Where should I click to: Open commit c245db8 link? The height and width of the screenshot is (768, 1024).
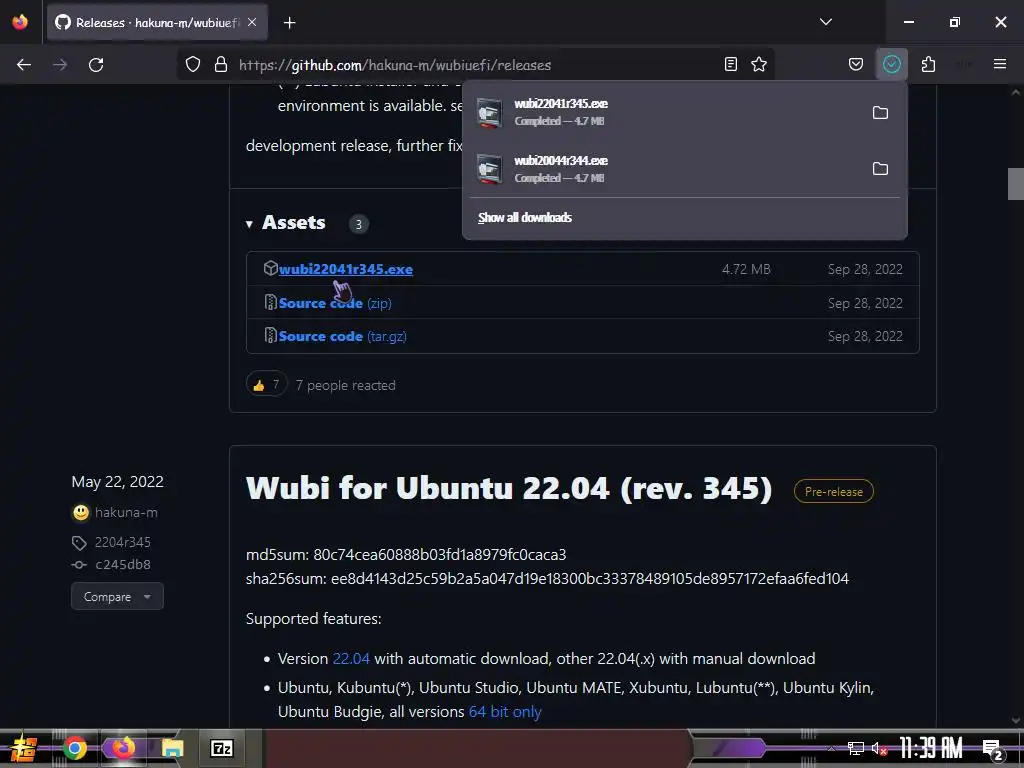coord(123,565)
